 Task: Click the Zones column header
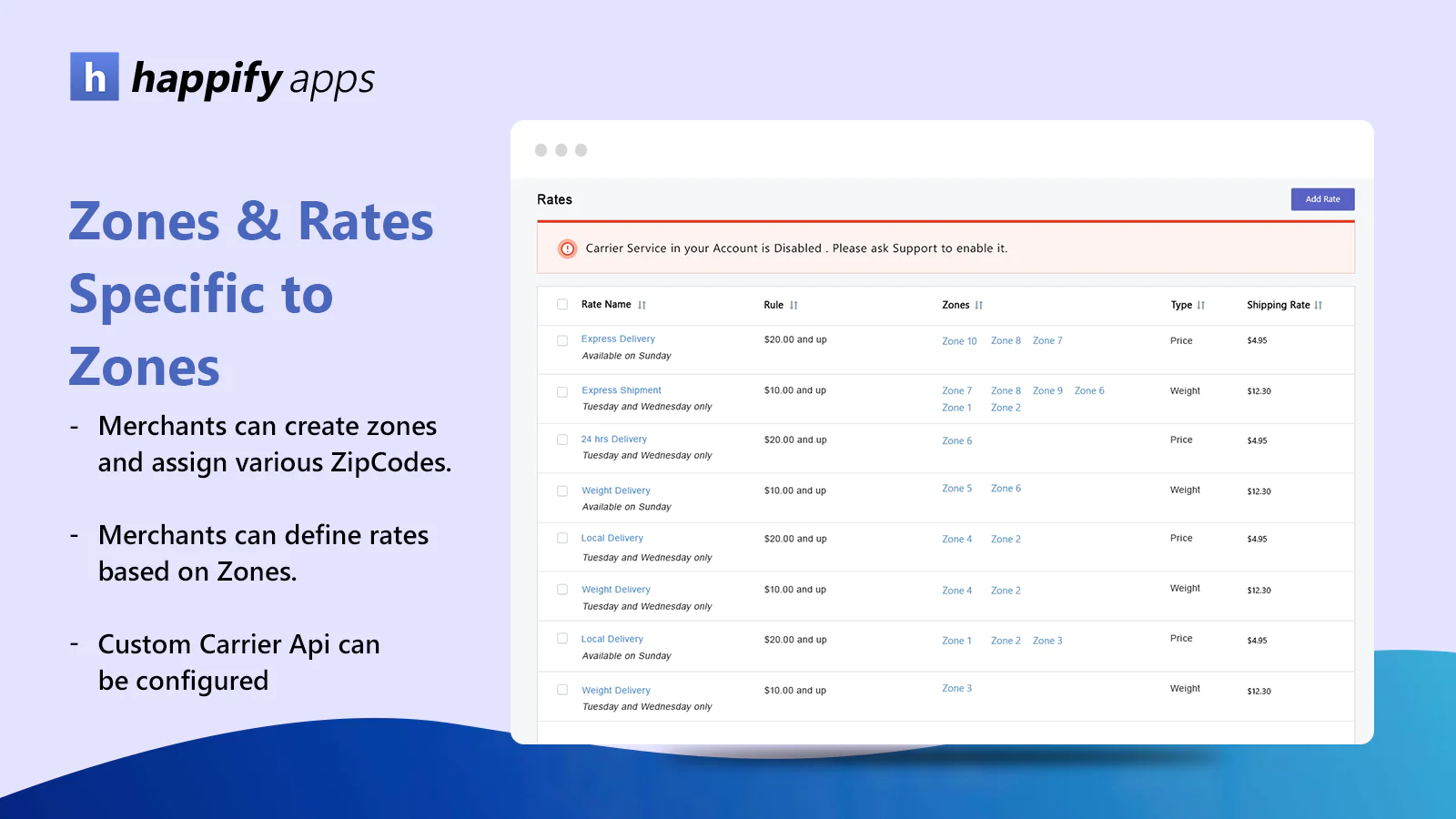955,305
